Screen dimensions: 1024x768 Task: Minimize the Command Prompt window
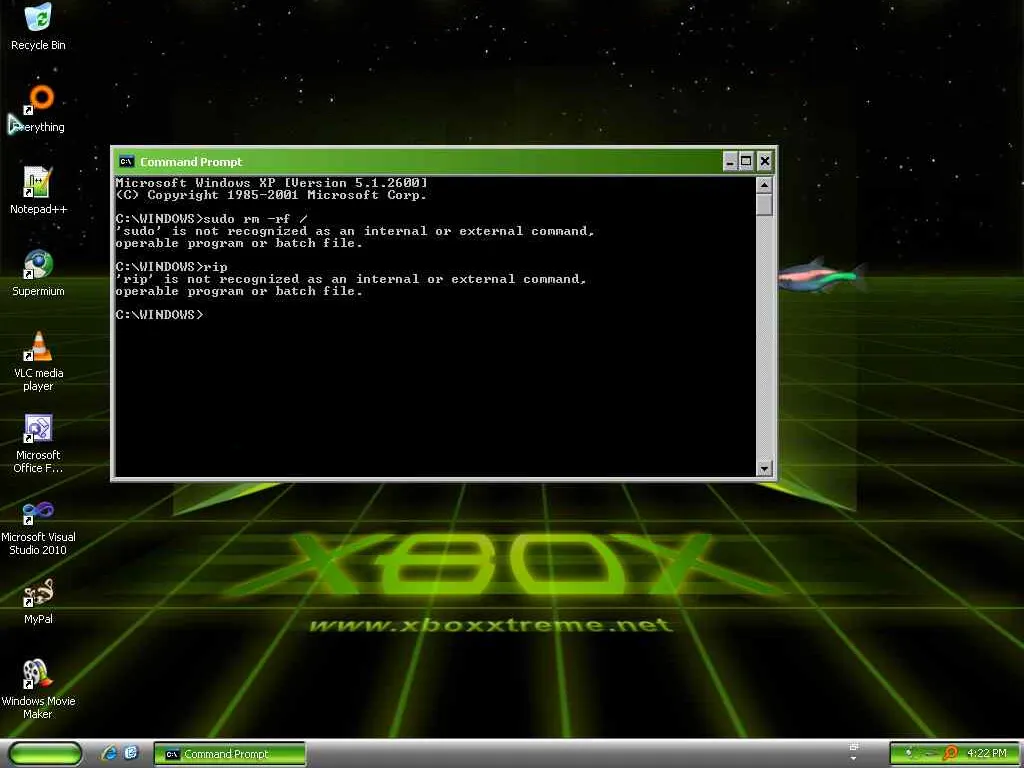point(730,161)
